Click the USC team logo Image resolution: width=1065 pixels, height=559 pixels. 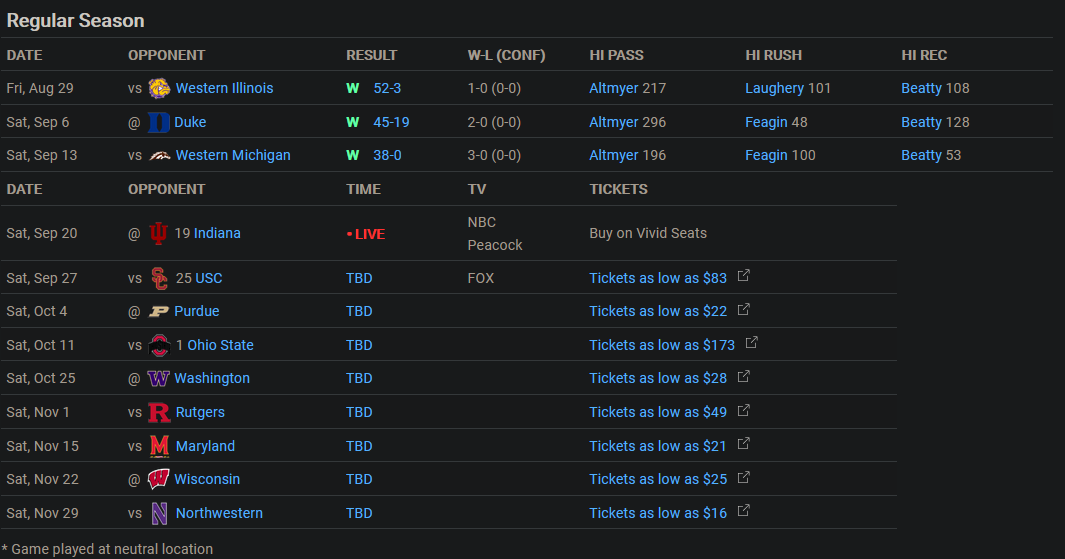click(159, 278)
